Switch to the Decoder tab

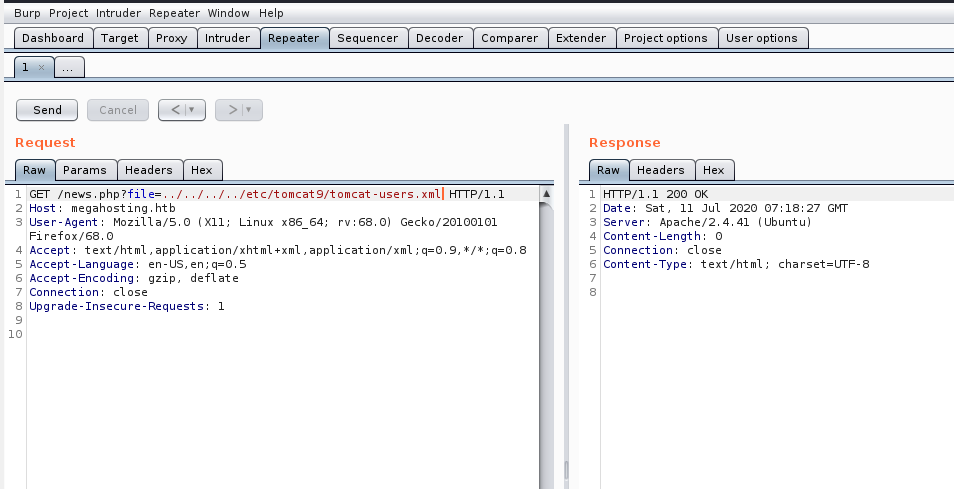point(440,38)
